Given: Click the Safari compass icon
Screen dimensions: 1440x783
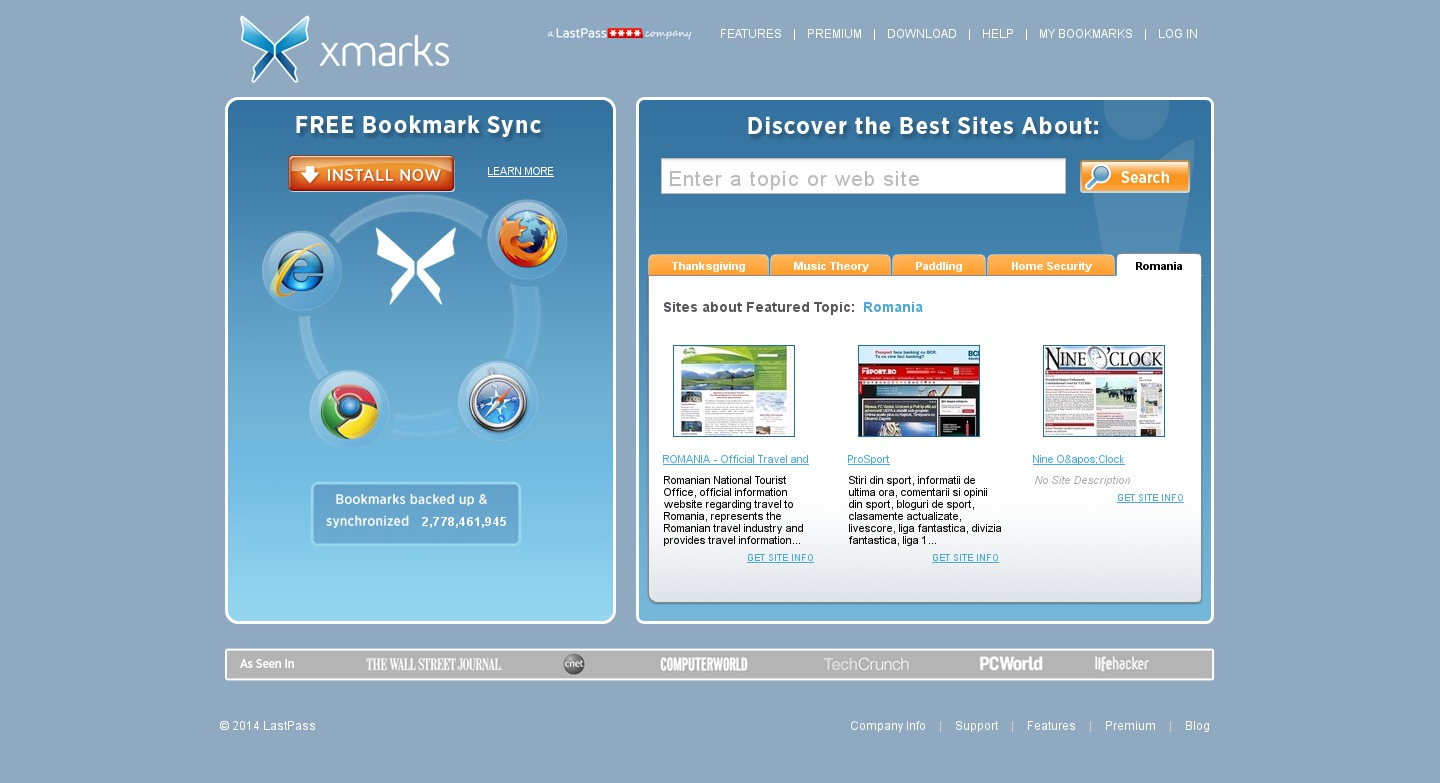Looking at the screenshot, I should click(498, 401).
